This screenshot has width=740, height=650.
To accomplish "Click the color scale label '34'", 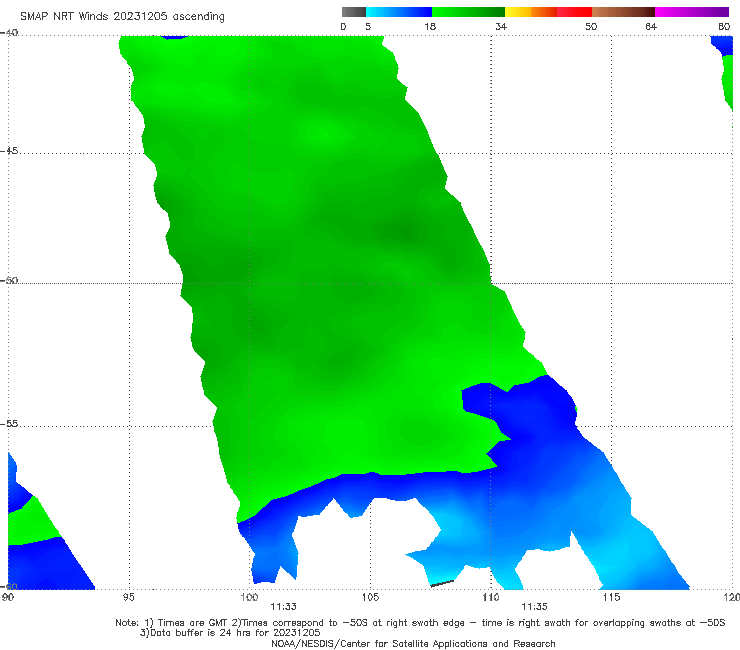I will tap(501, 27).
